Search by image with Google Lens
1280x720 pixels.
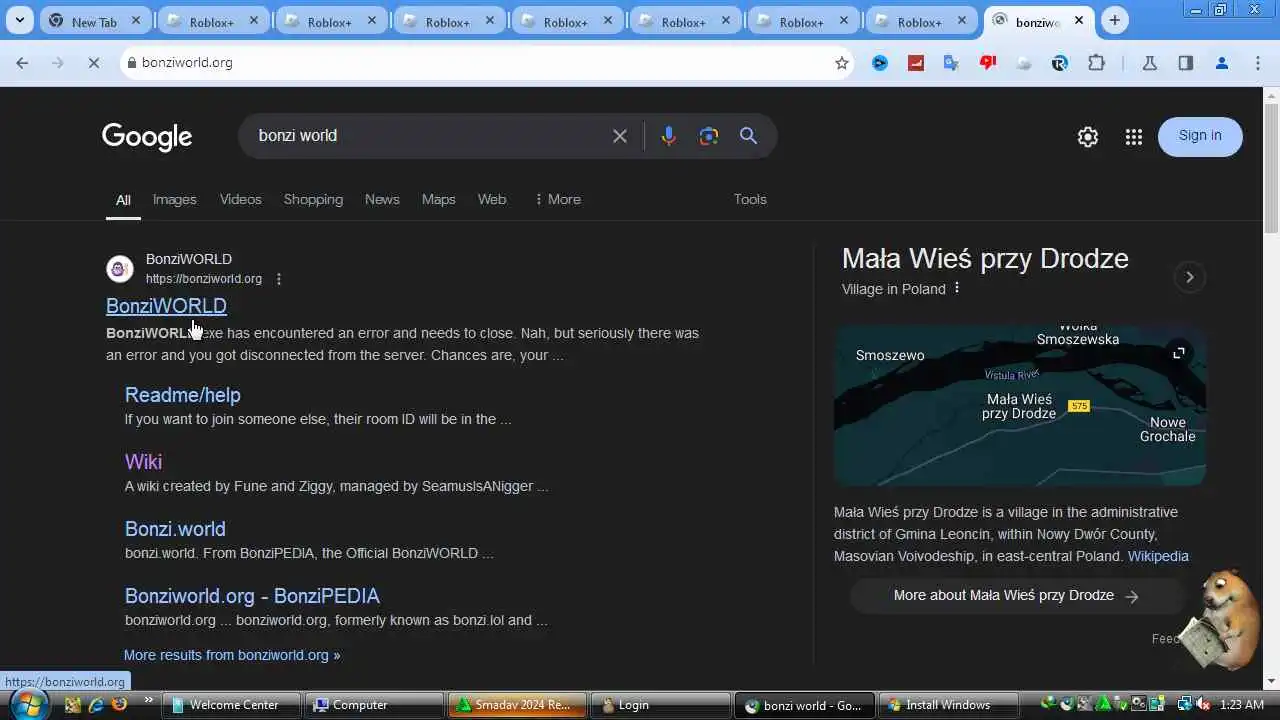pyautogui.click(x=709, y=136)
